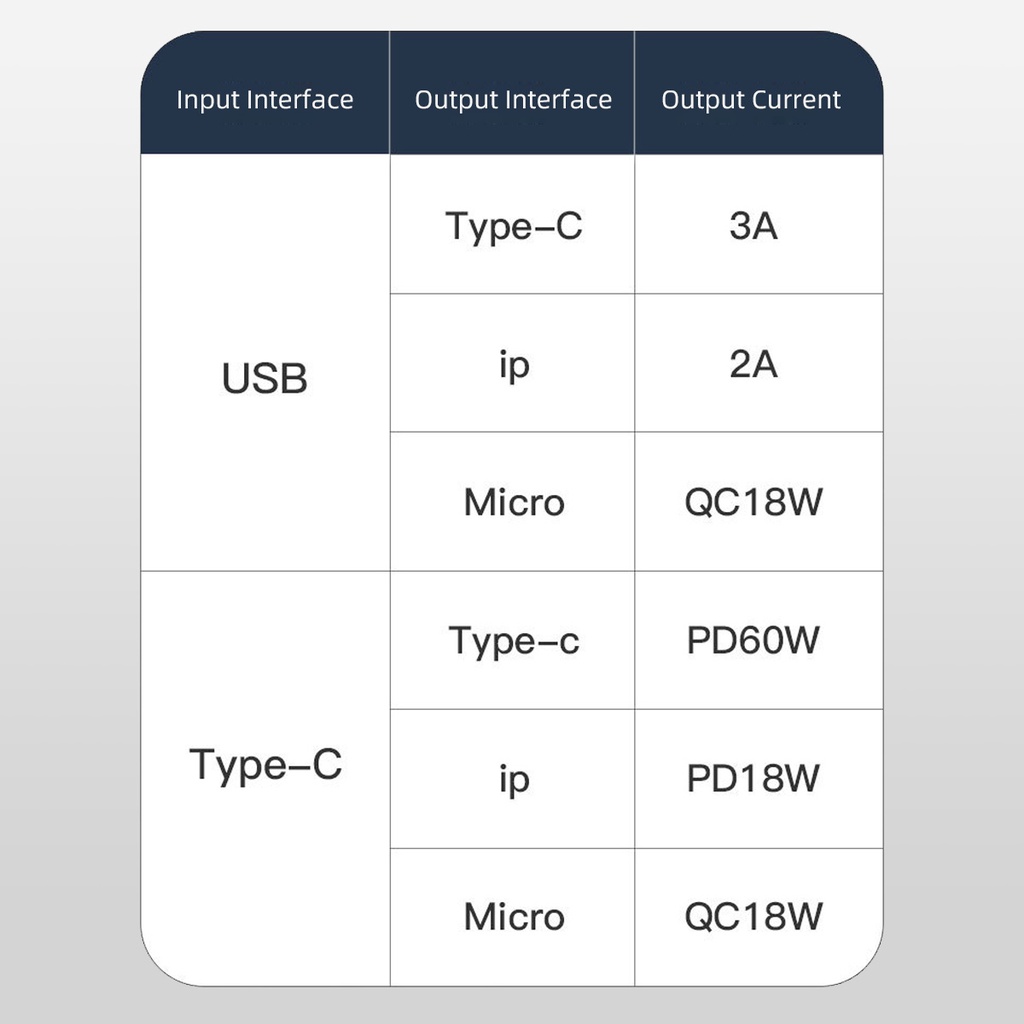Image resolution: width=1024 pixels, height=1024 pixels.
Task: Select the PD60W output current cell
Action: [x=754, y=641]
